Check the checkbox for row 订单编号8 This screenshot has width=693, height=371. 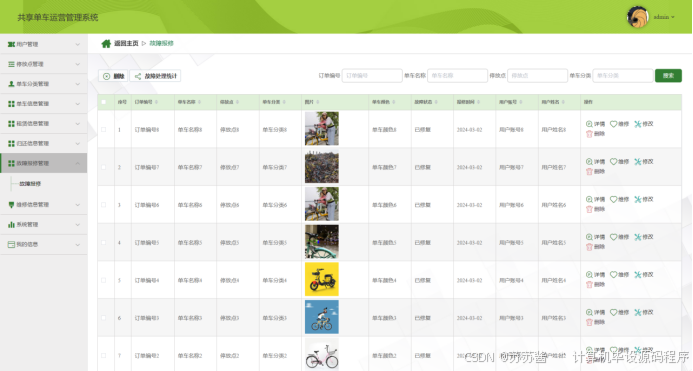[x=104, y=130]
